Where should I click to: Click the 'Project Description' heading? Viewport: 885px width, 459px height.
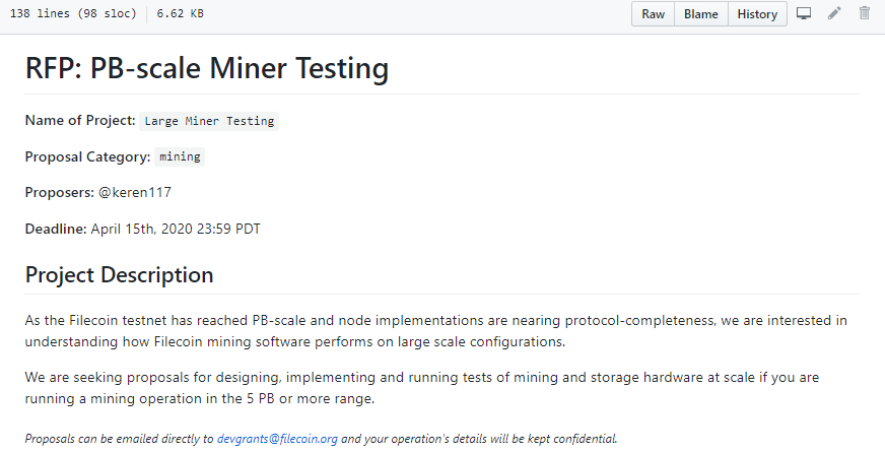click(119, 275)
